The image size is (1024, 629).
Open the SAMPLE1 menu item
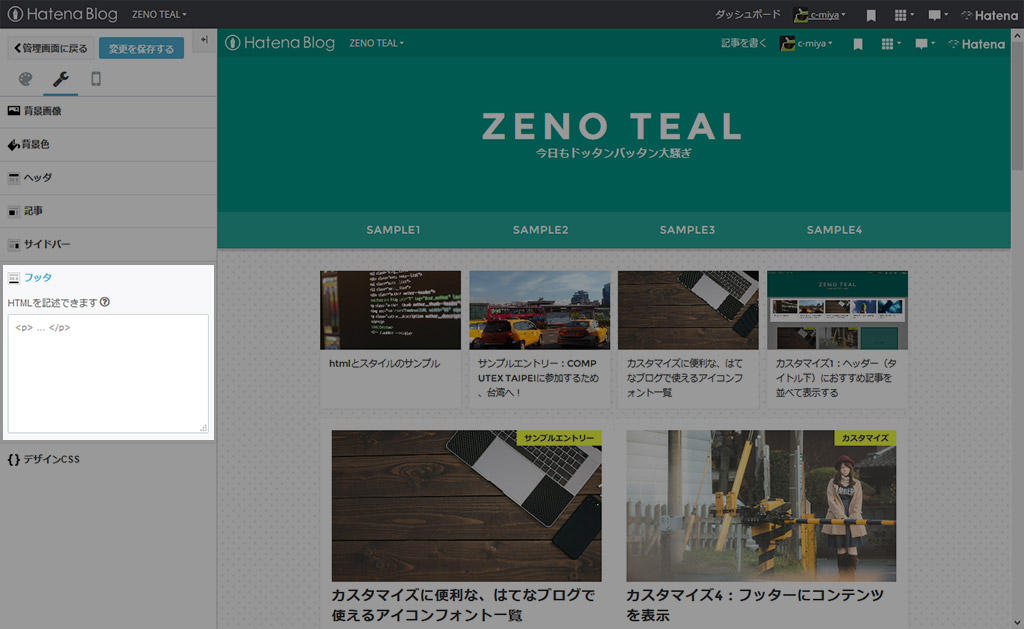click(393, 230)
